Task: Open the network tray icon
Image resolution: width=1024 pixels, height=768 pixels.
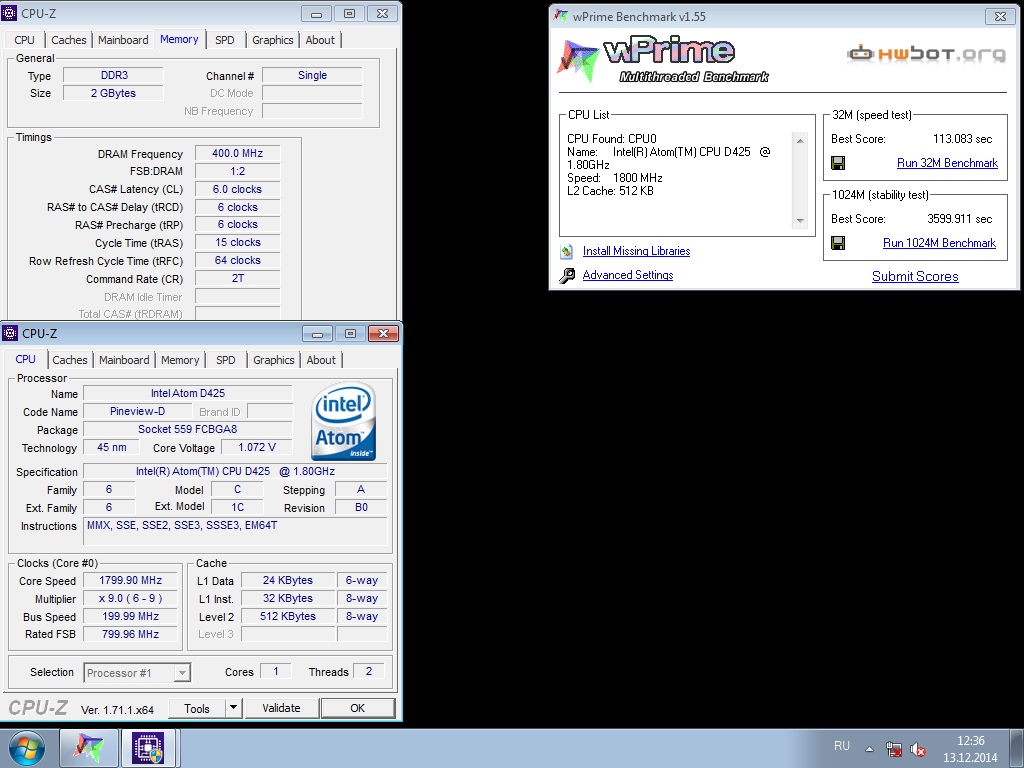Action: coord(893,749)
